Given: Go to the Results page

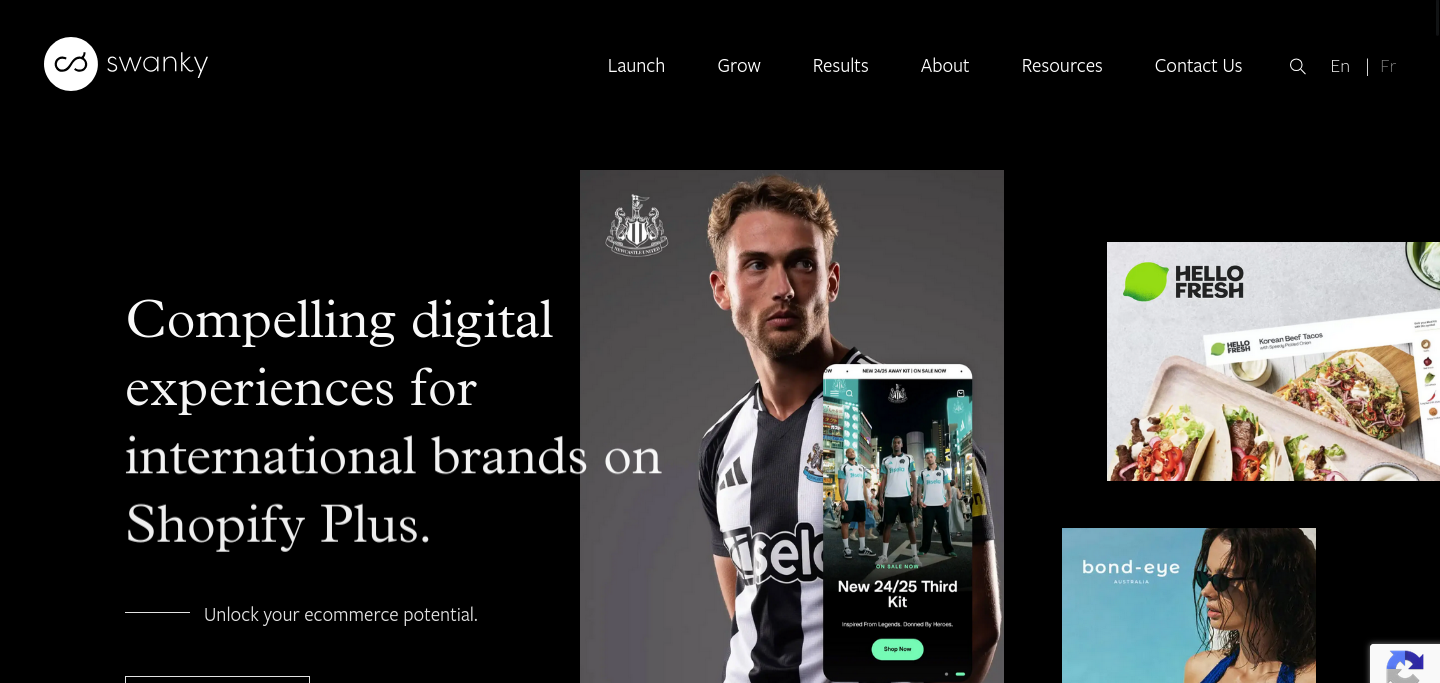Looking at the screenshot, I should [x=840, y=66].
